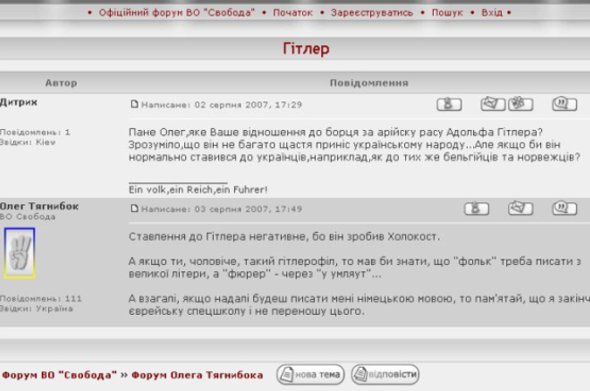
Task: Click text Звідки: Україна
Action: [36, 309]
